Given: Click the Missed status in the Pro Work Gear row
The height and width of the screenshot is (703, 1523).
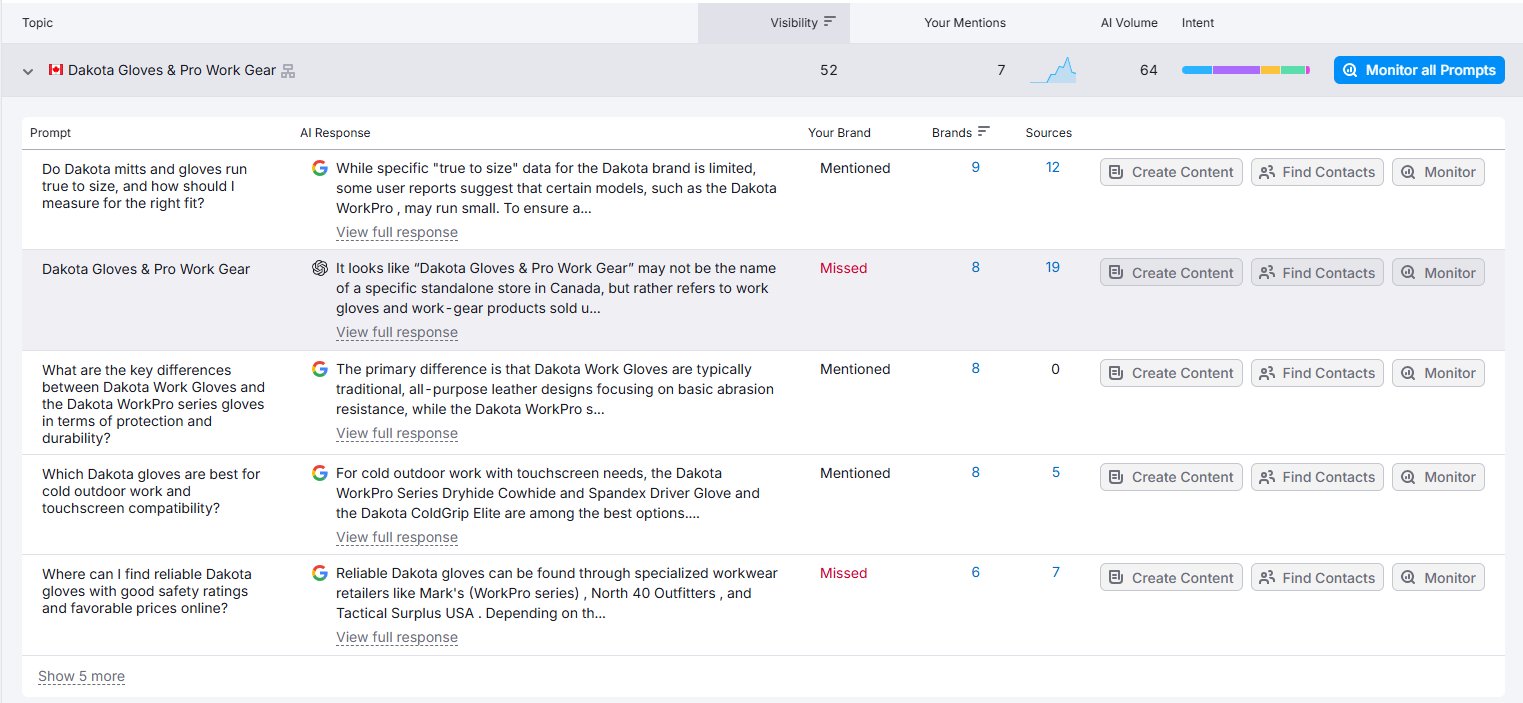Looking at the screenshot, I should pyautogui.click(x=843, y=268).
